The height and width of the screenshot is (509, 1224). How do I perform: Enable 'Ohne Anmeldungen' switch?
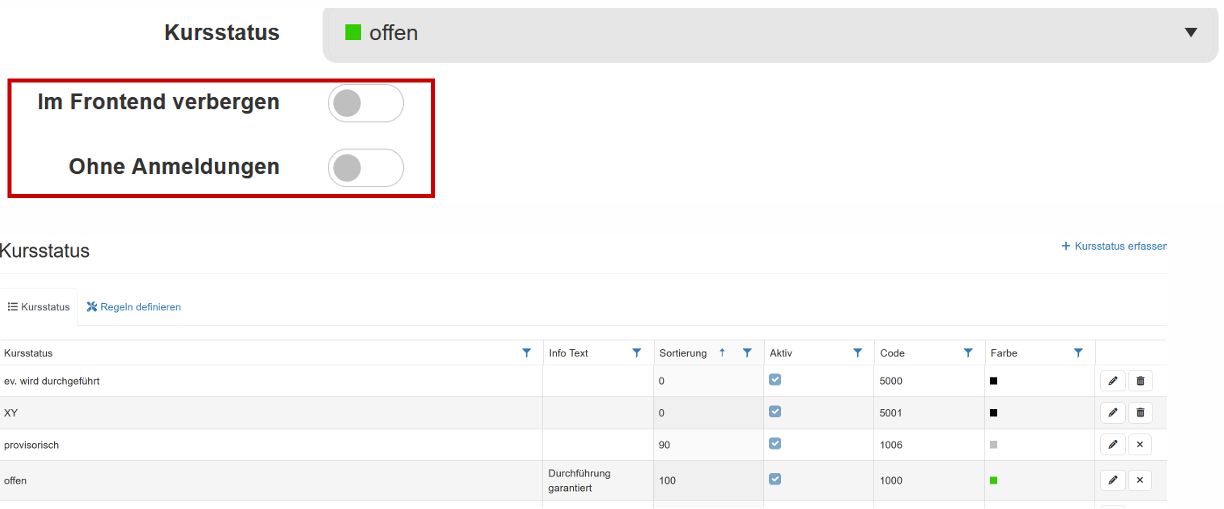[x=365, y=167]
